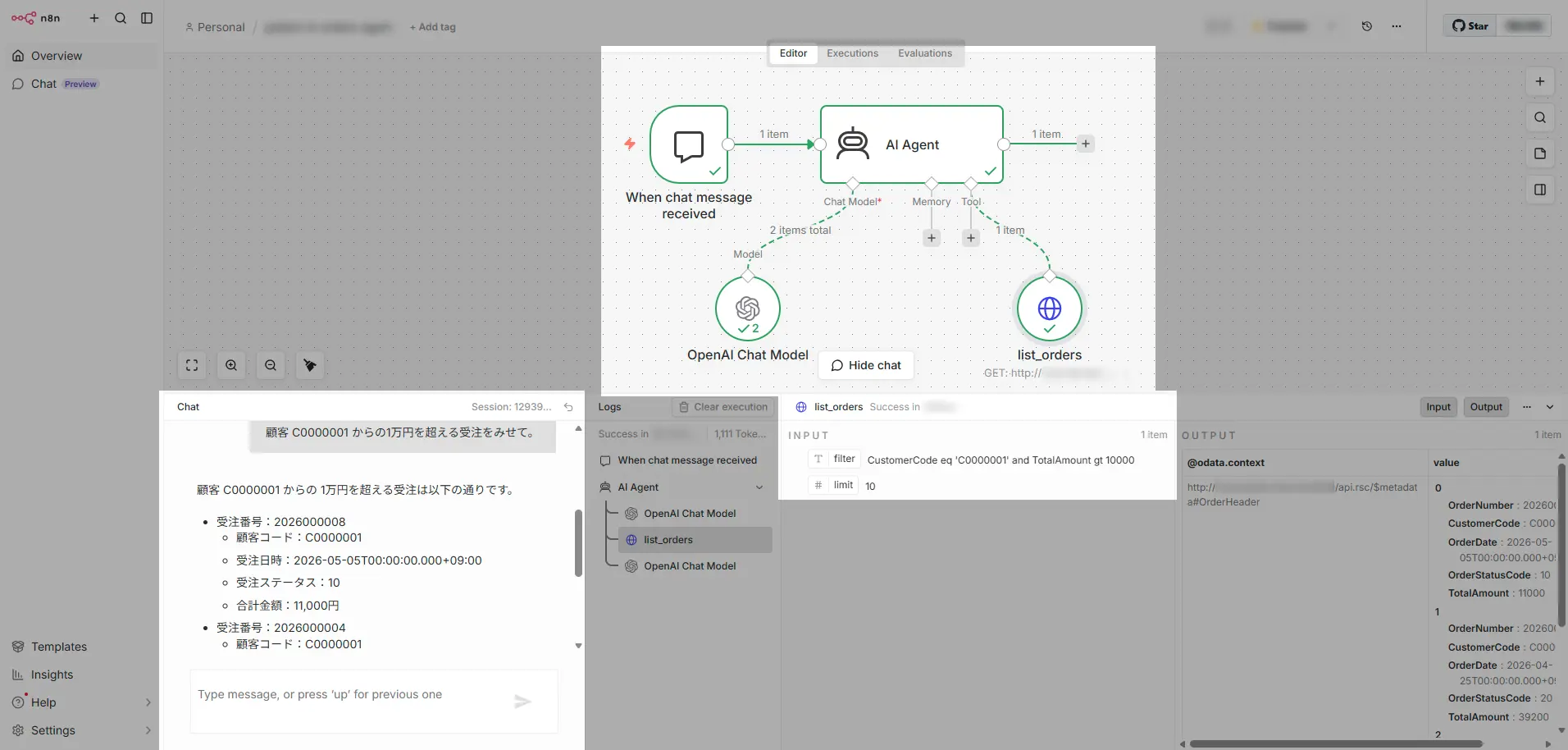Open workflow history icon
This screenshot has height=750, width=1568.
tap(1367, 26)
